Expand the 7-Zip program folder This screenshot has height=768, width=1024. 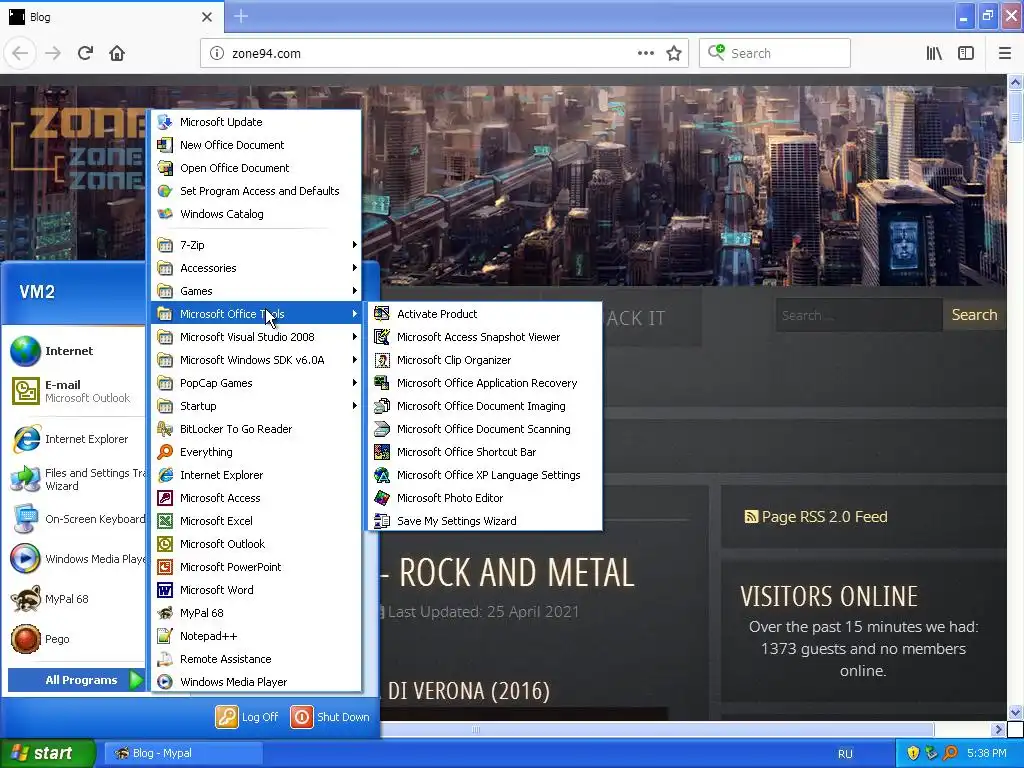click(256, 245)
